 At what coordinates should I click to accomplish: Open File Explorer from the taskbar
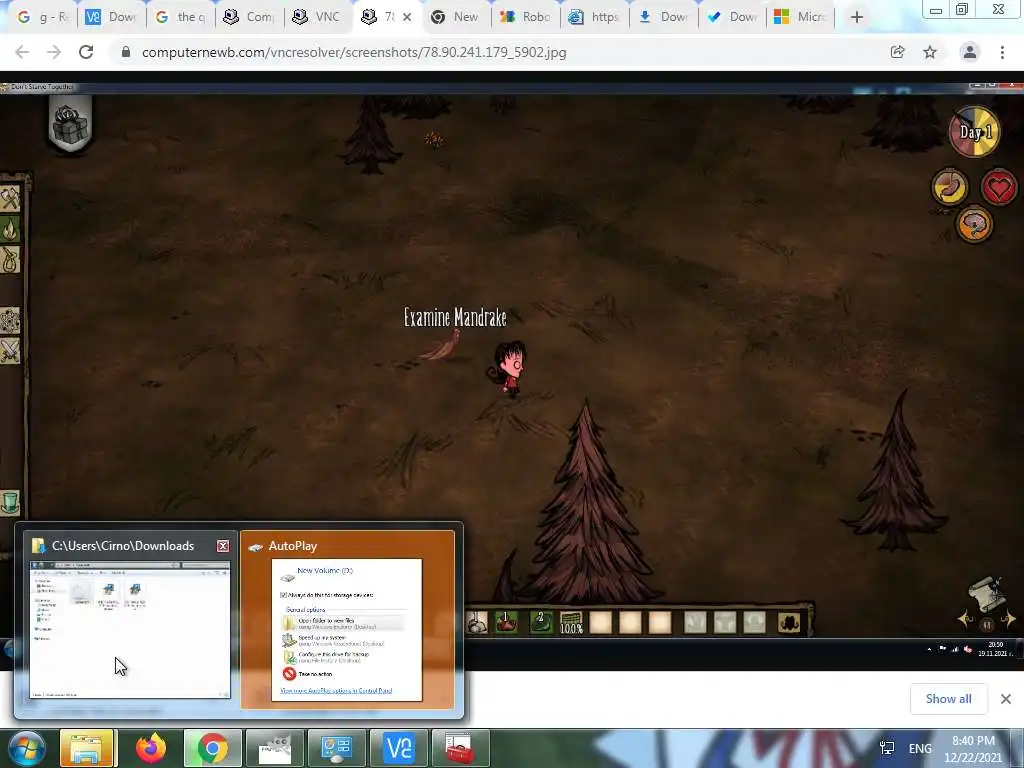tap(87, 748)
